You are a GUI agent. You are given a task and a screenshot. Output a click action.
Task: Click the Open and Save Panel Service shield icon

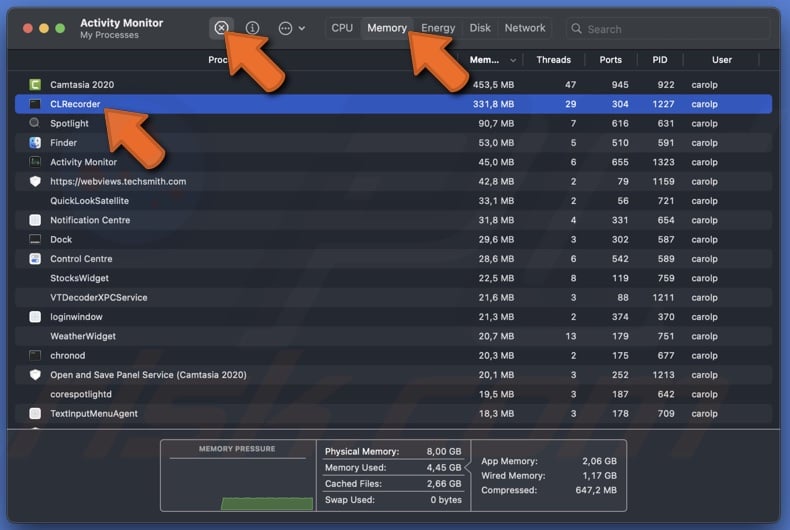(35, 375)
